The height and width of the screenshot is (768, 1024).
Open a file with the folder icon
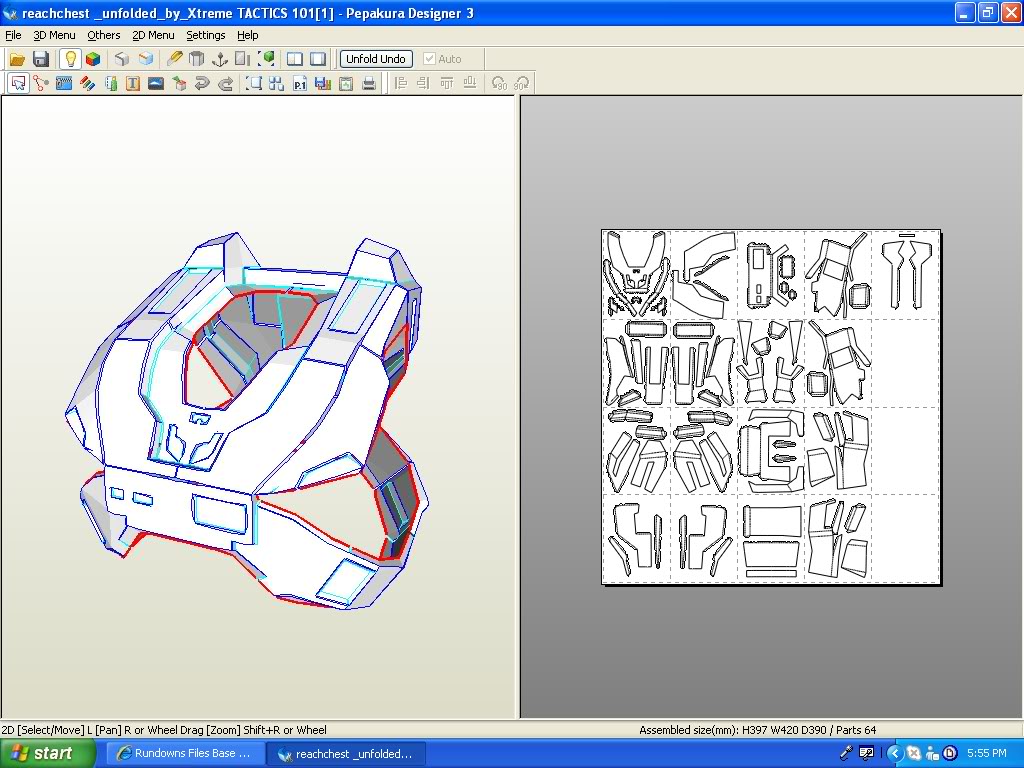pos(17,59)
